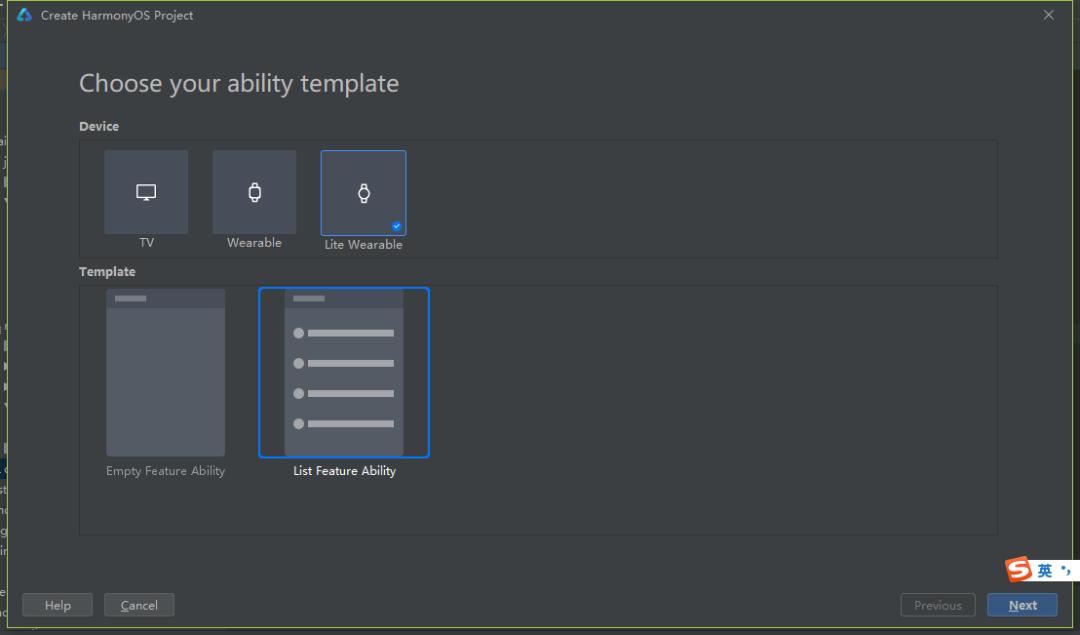Click the Lite Wearable watch icon
Image resolution: width=1080 pixels, height=635 pixels.
[x=363, y=193]
